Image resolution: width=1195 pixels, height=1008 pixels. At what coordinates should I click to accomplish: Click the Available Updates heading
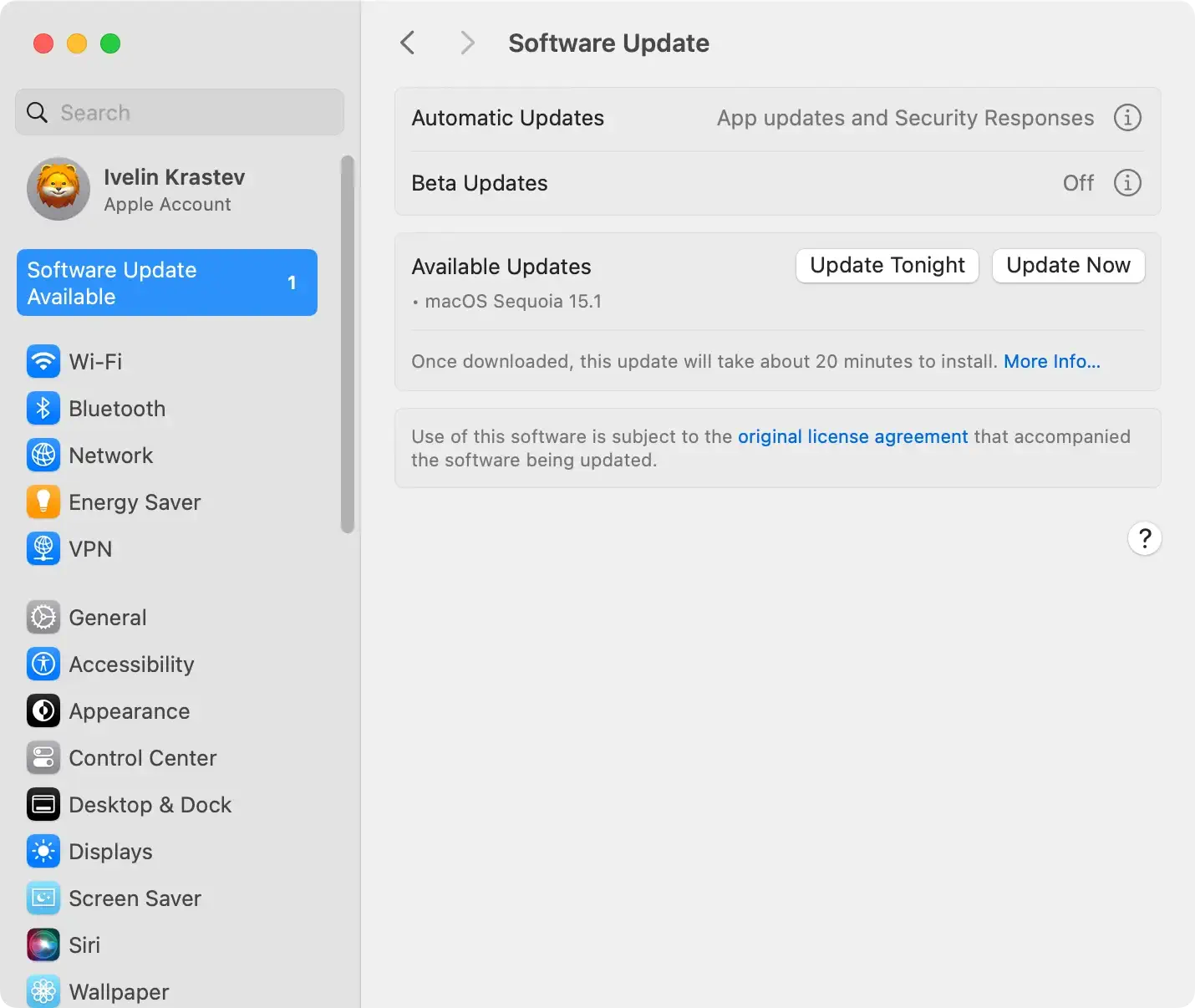[501, 267]
